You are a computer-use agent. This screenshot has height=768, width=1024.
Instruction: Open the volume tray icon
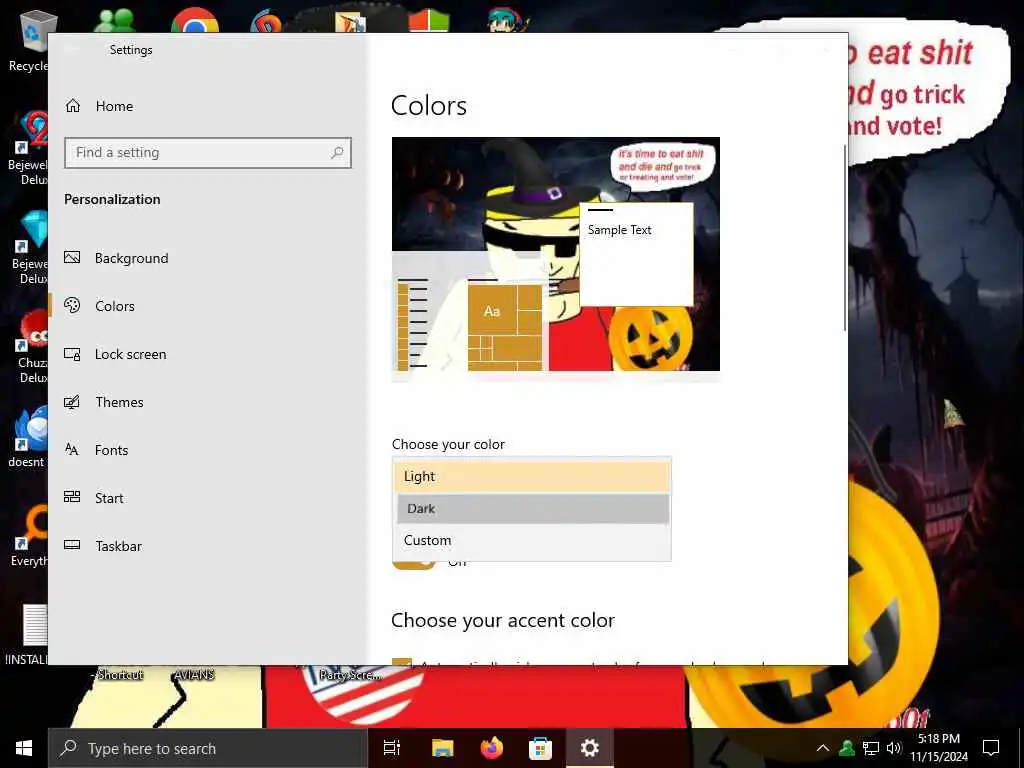(894, 748)
